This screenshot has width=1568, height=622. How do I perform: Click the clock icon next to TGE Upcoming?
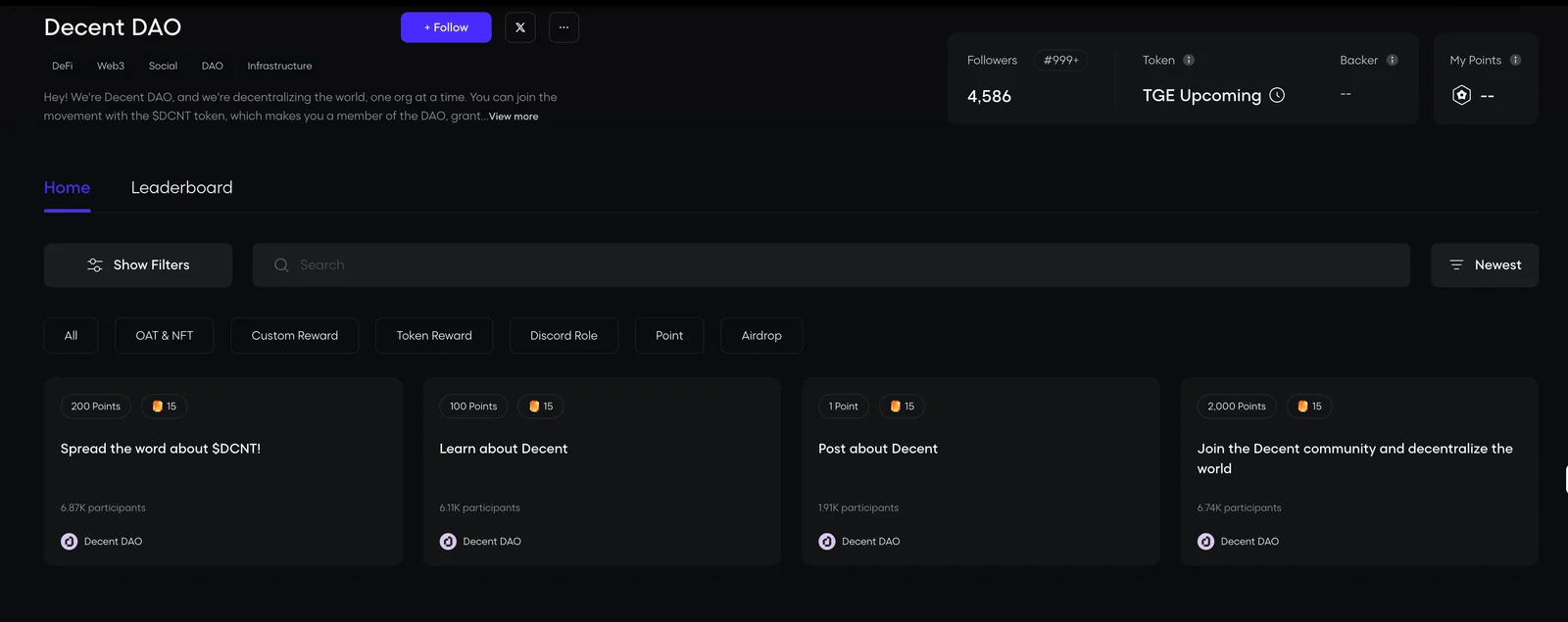click(x=1277, y=95)
